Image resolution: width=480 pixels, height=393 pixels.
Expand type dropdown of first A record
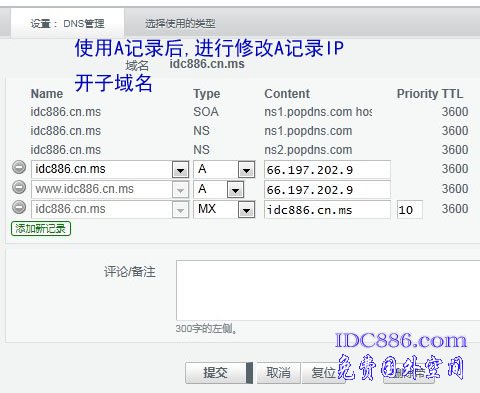pyautogui.click(x=246, y=170)
